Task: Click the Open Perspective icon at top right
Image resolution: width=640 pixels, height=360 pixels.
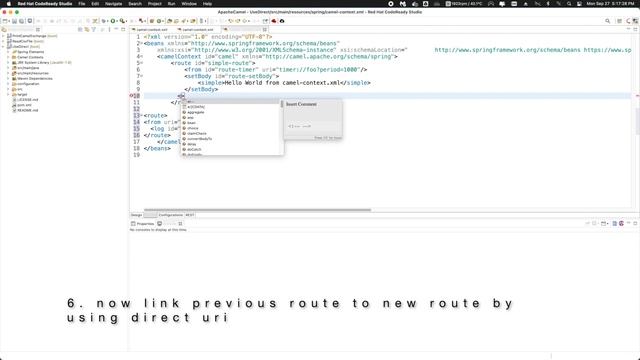Action: [619, 21]
